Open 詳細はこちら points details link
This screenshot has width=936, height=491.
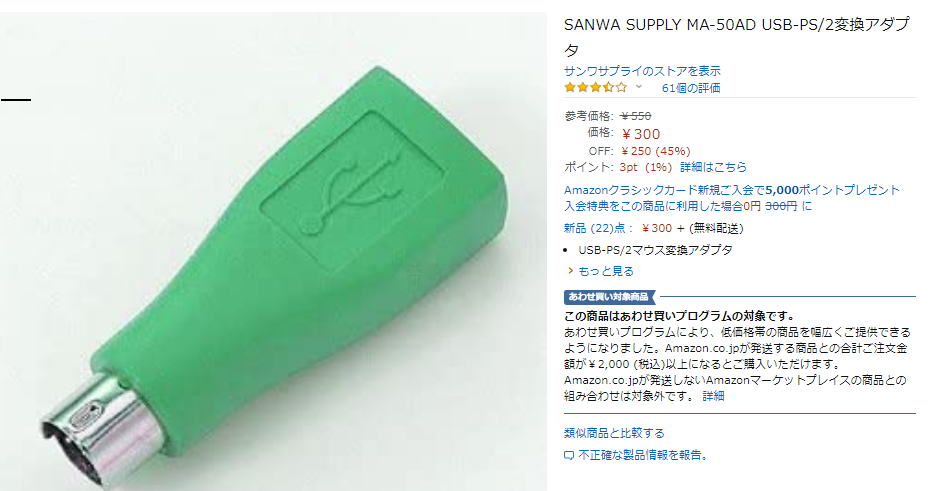tap(713, 167)
